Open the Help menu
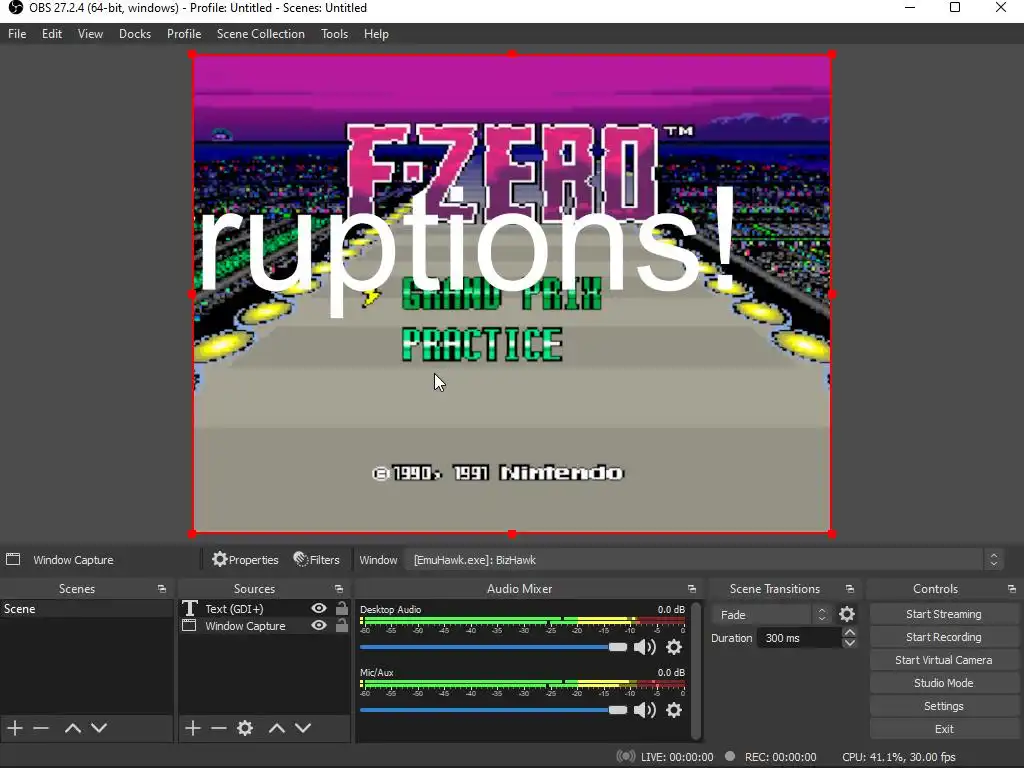Viewport: 1024px width, 768px height. 376,34
